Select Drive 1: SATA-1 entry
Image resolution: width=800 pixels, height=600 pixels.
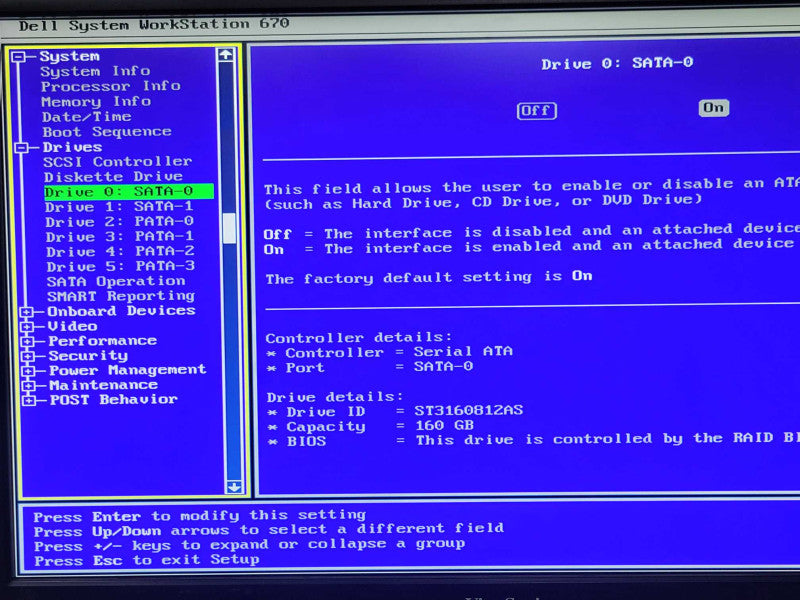point(119,207)
